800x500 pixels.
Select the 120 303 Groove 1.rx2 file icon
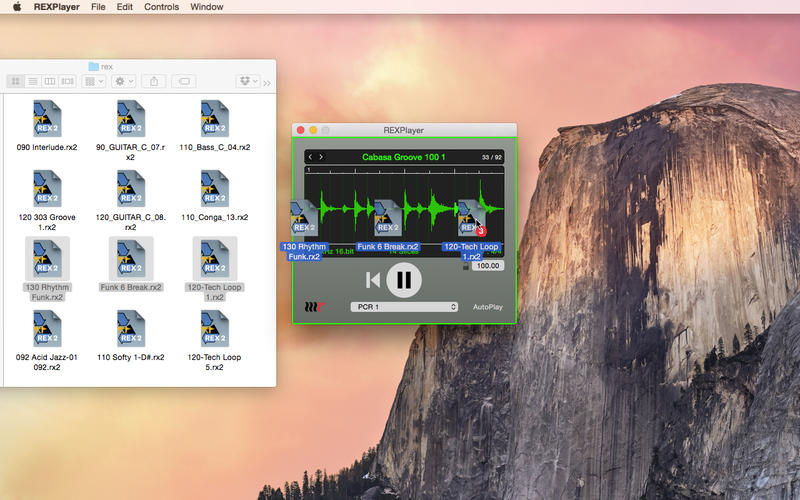[47, 188]
